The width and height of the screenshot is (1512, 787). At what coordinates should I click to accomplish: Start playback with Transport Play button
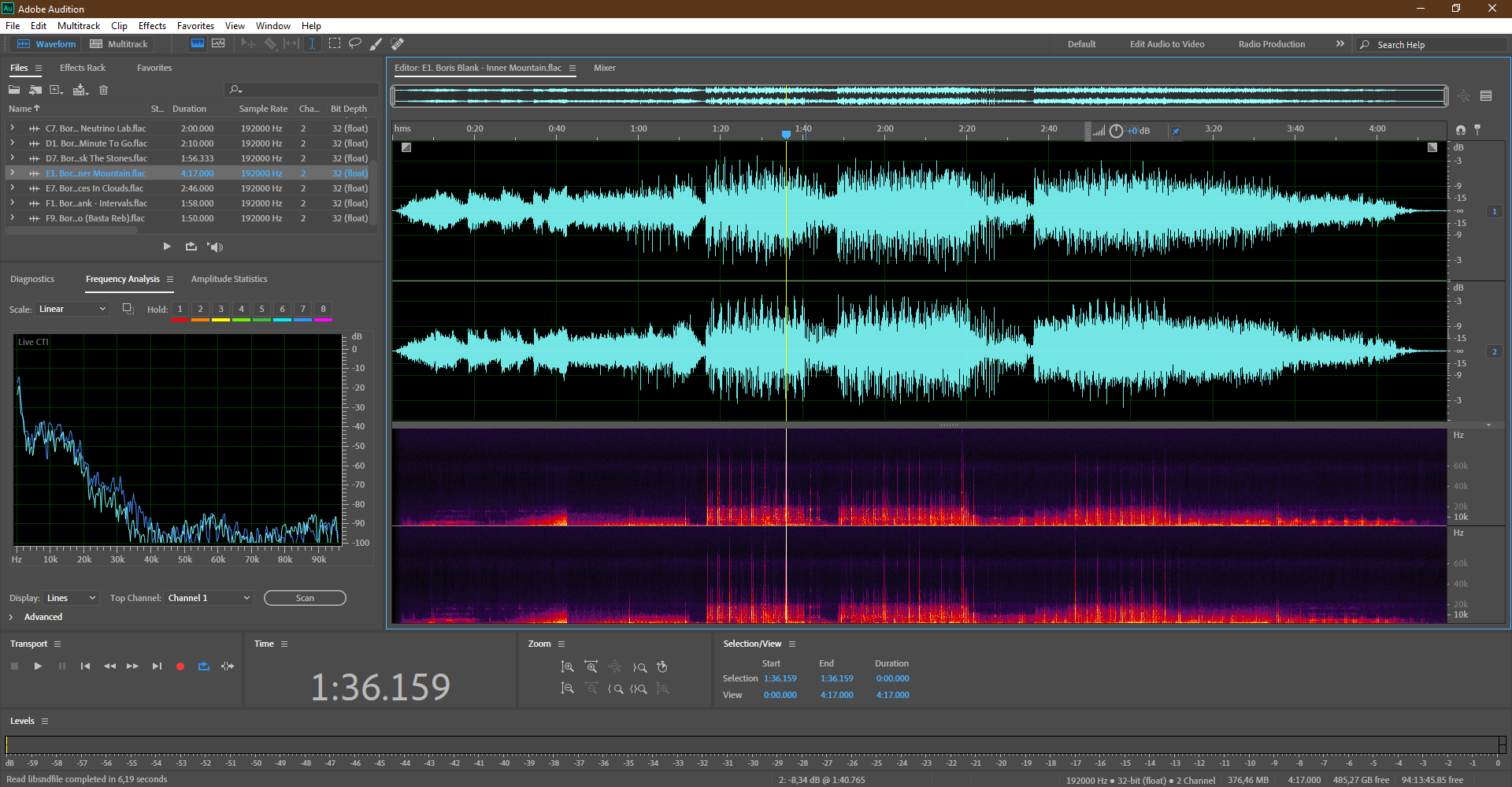38,666
